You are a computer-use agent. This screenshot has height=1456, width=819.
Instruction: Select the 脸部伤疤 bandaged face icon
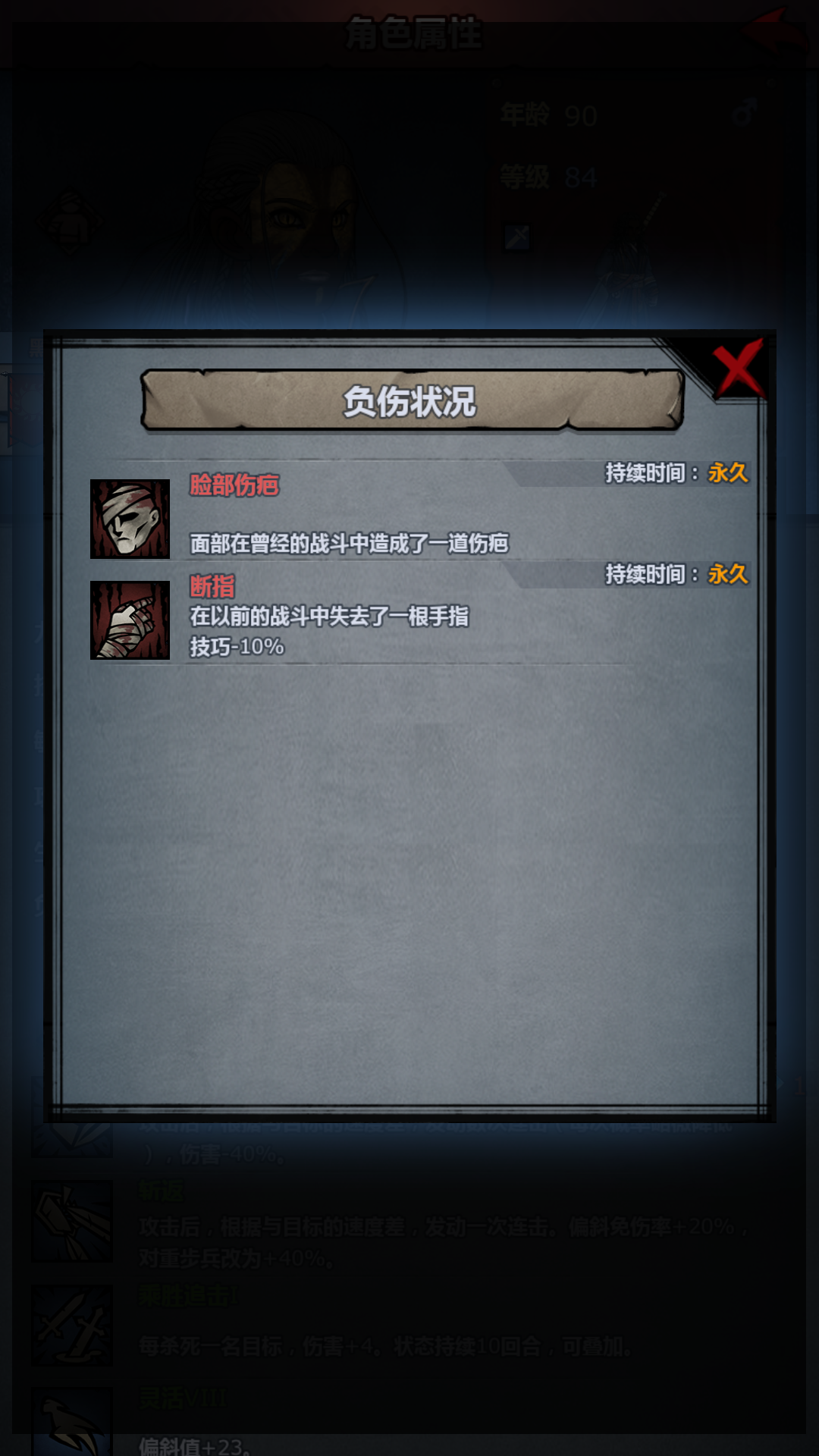point(130,519)
